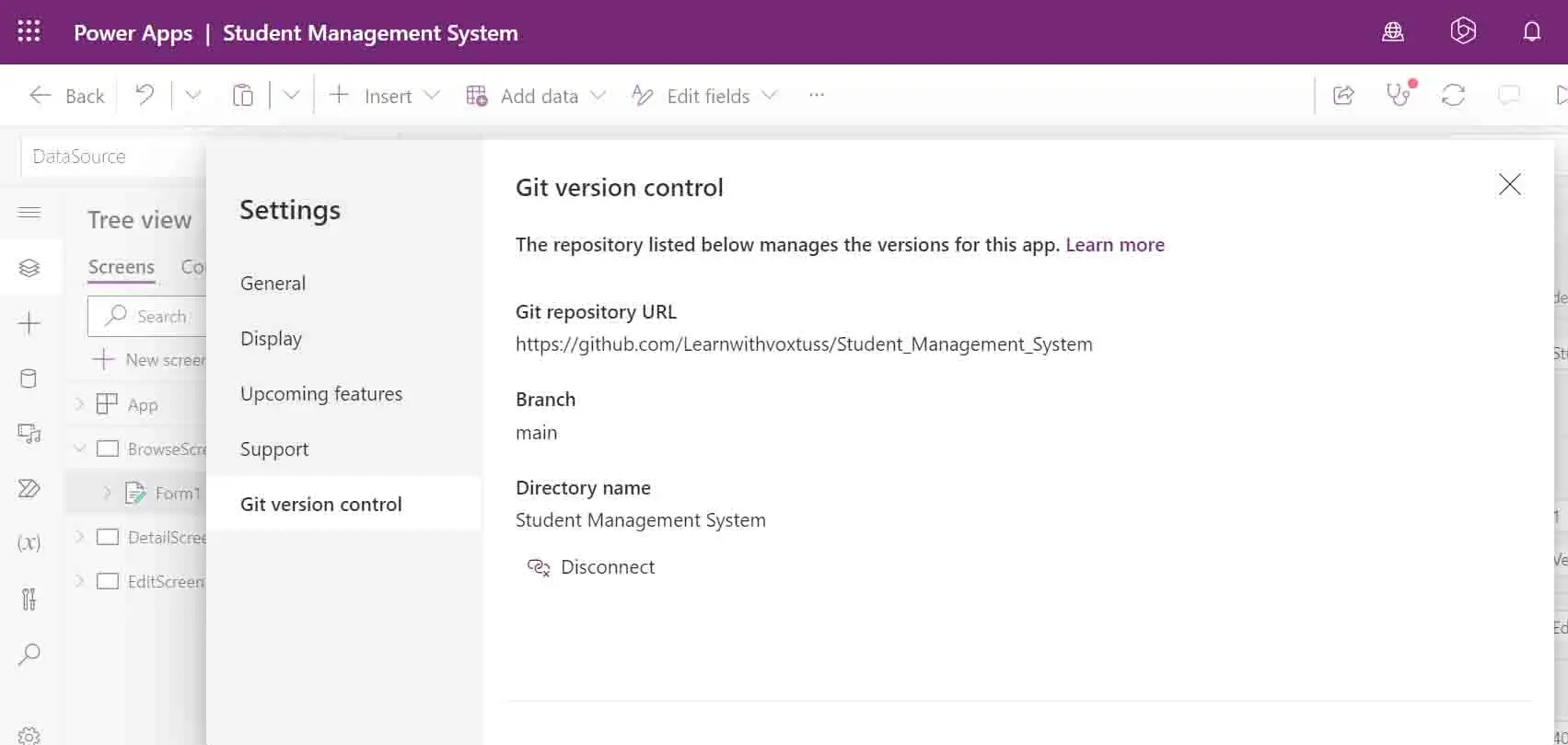Open the environment icon in header

click(x=1393, y=32)
